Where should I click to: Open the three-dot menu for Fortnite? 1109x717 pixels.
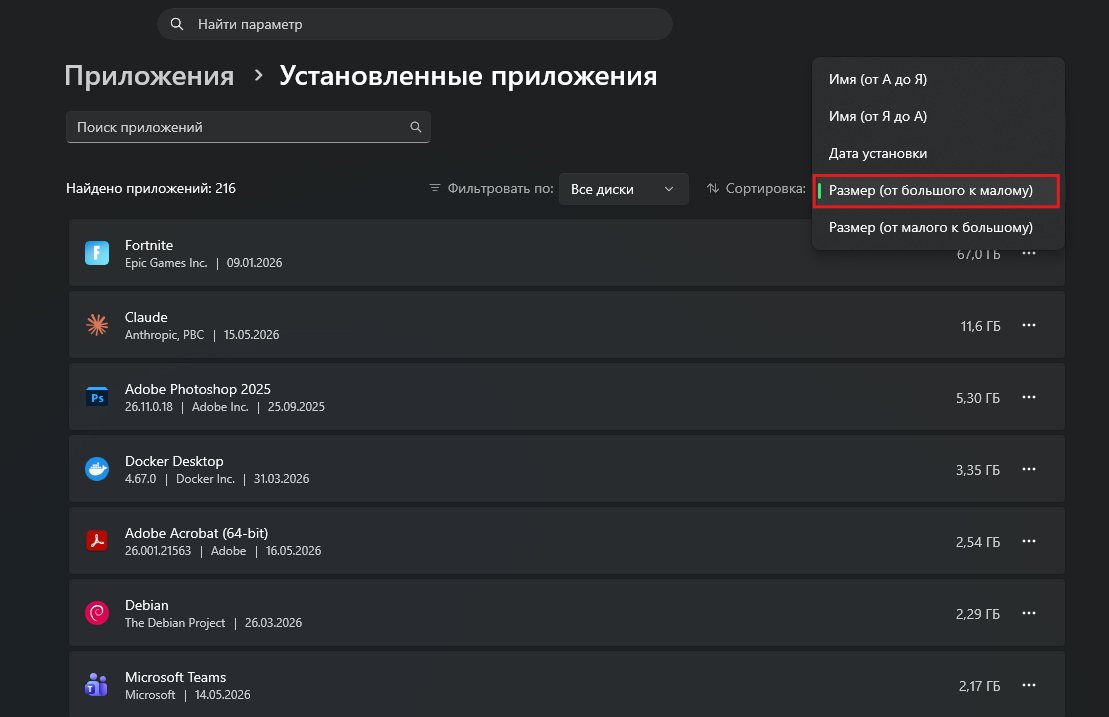point(1028,253)
